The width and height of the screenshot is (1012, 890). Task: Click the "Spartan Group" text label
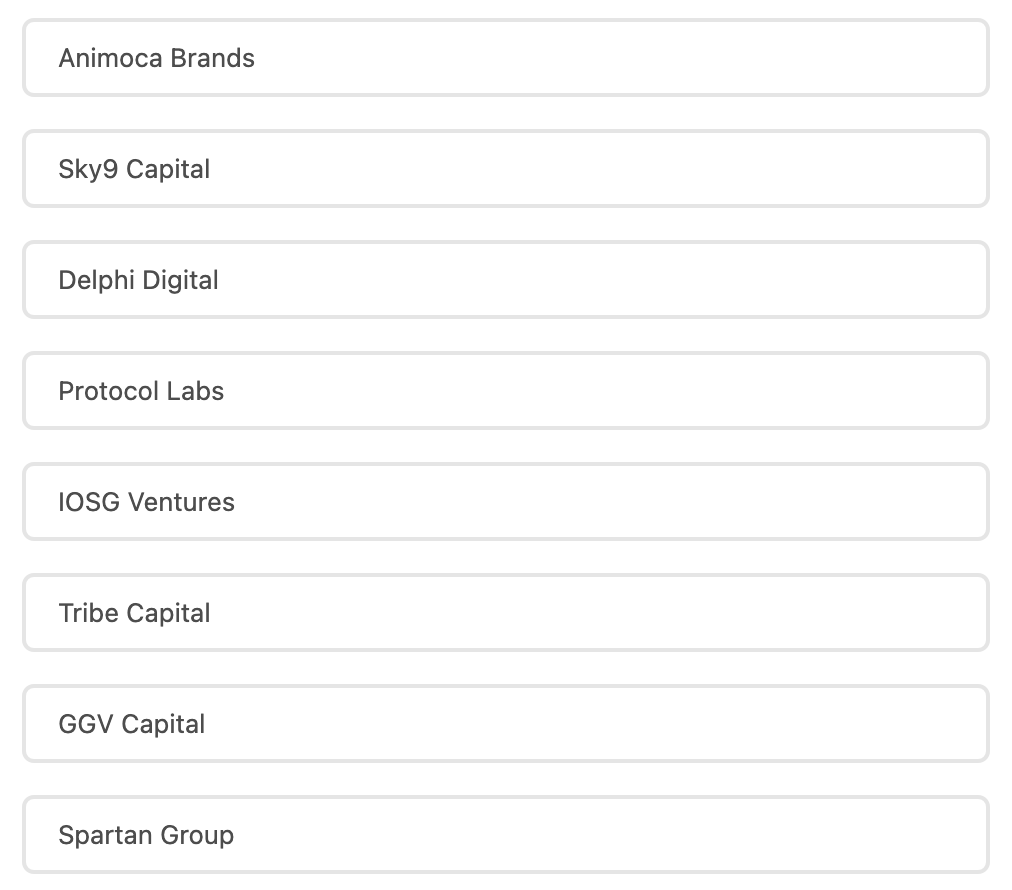point(146,835)
